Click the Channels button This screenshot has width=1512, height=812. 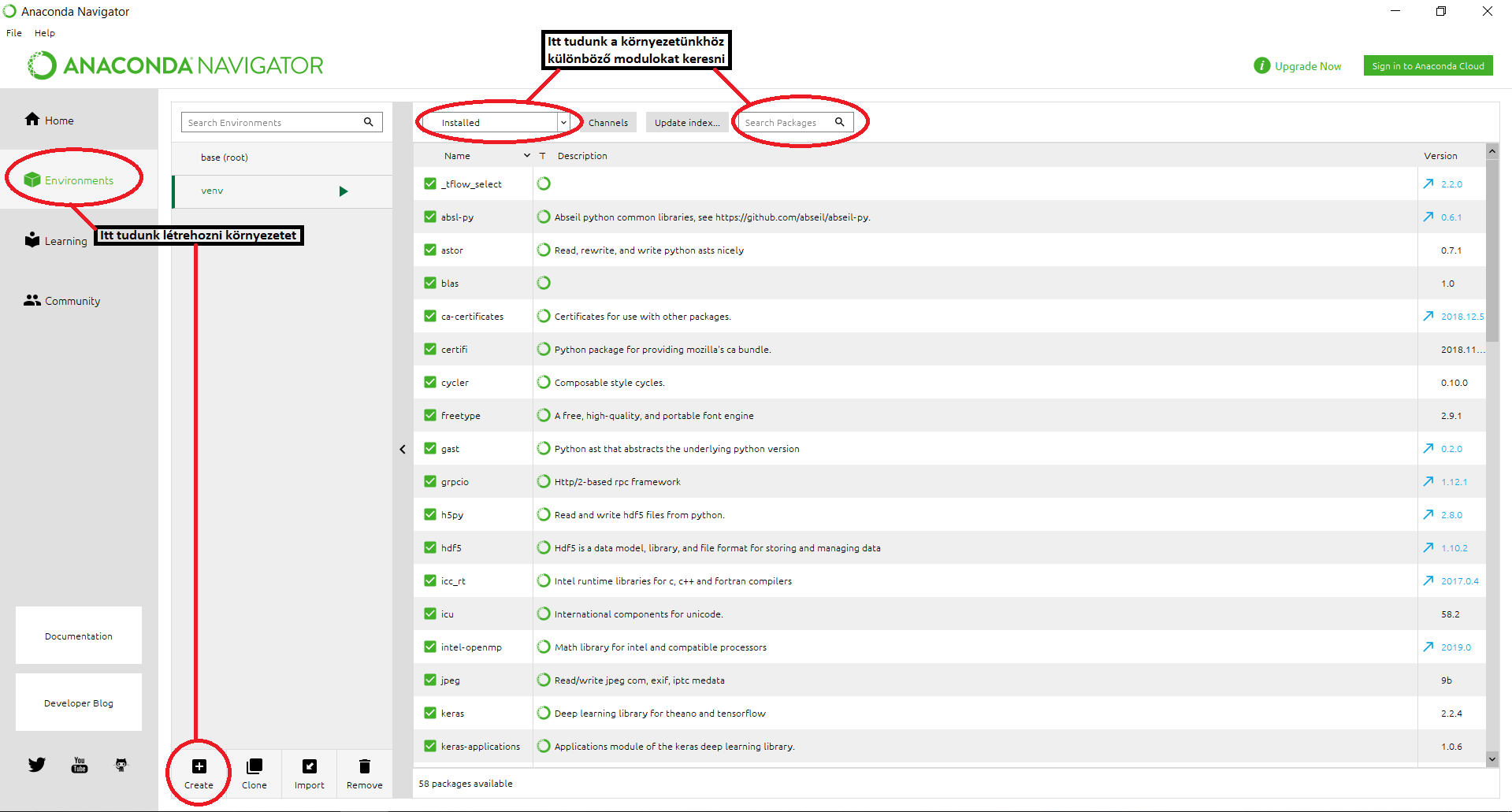608,122
